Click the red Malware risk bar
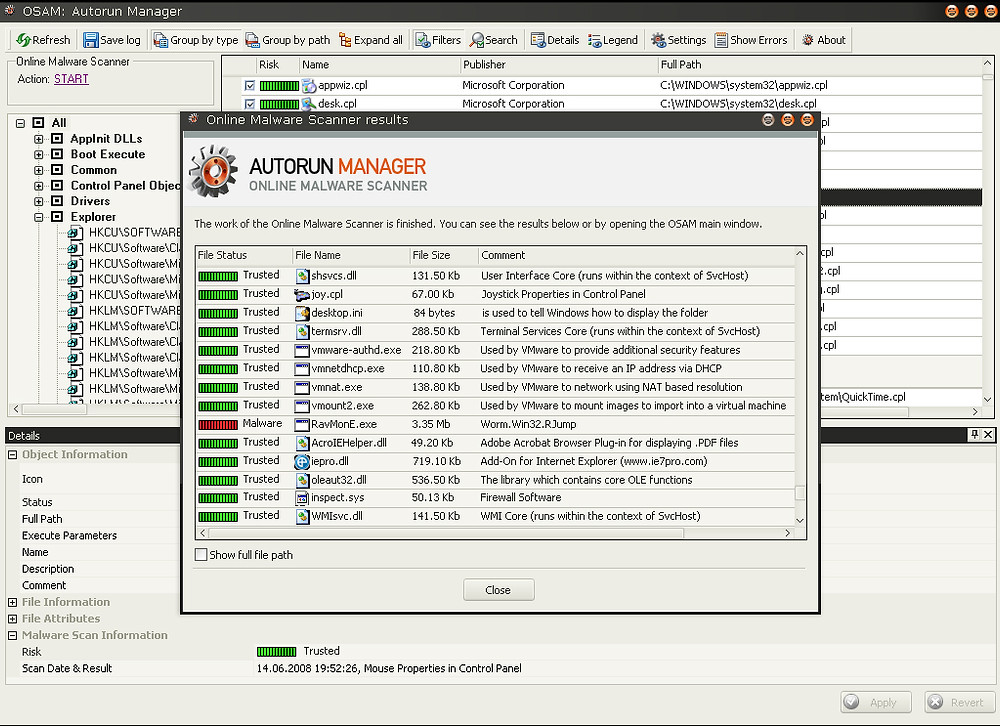Viewport: 1000px width, 726px height. tap(218, 424)
